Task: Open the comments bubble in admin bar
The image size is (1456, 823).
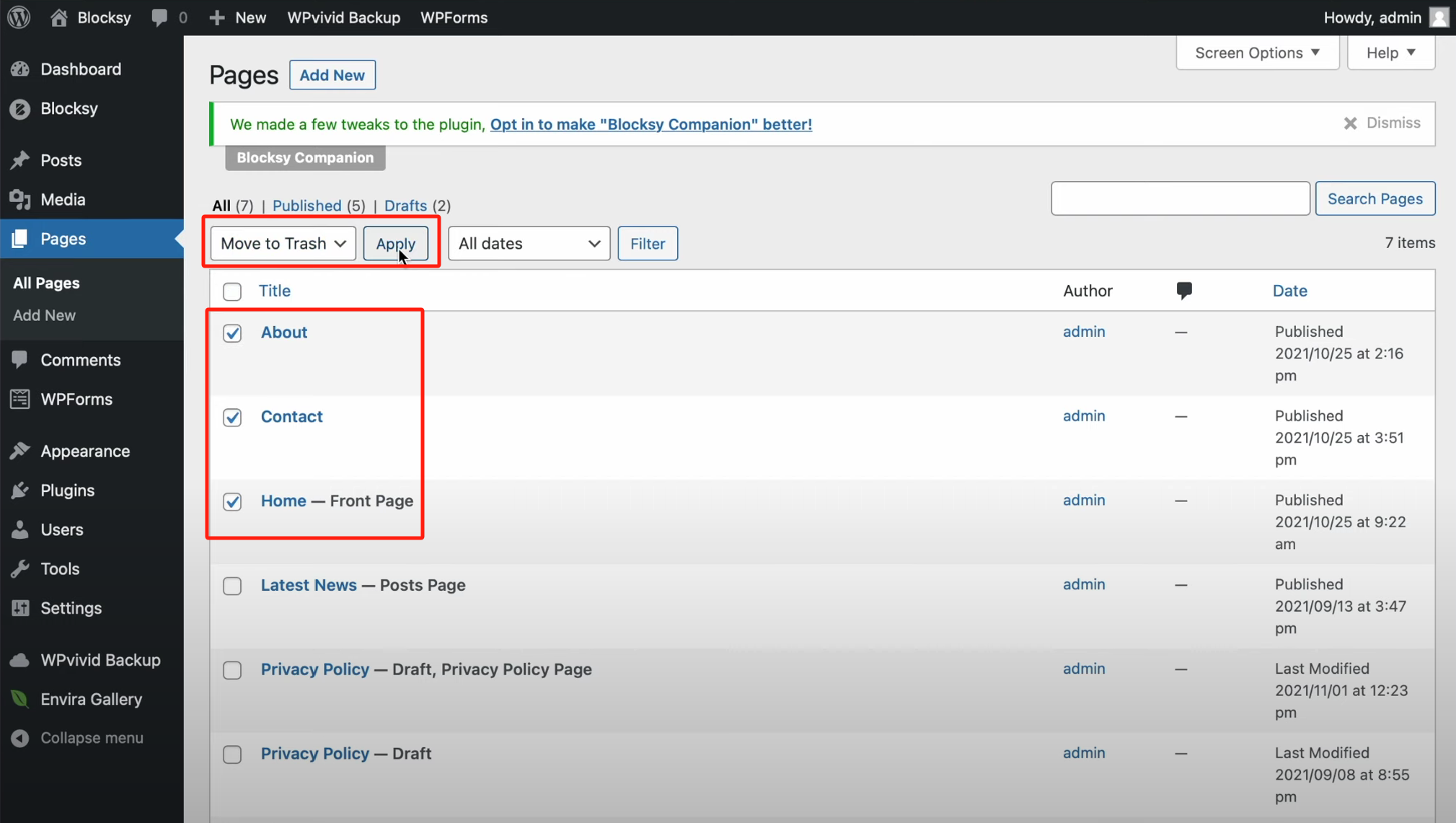Action: point(159,17)
